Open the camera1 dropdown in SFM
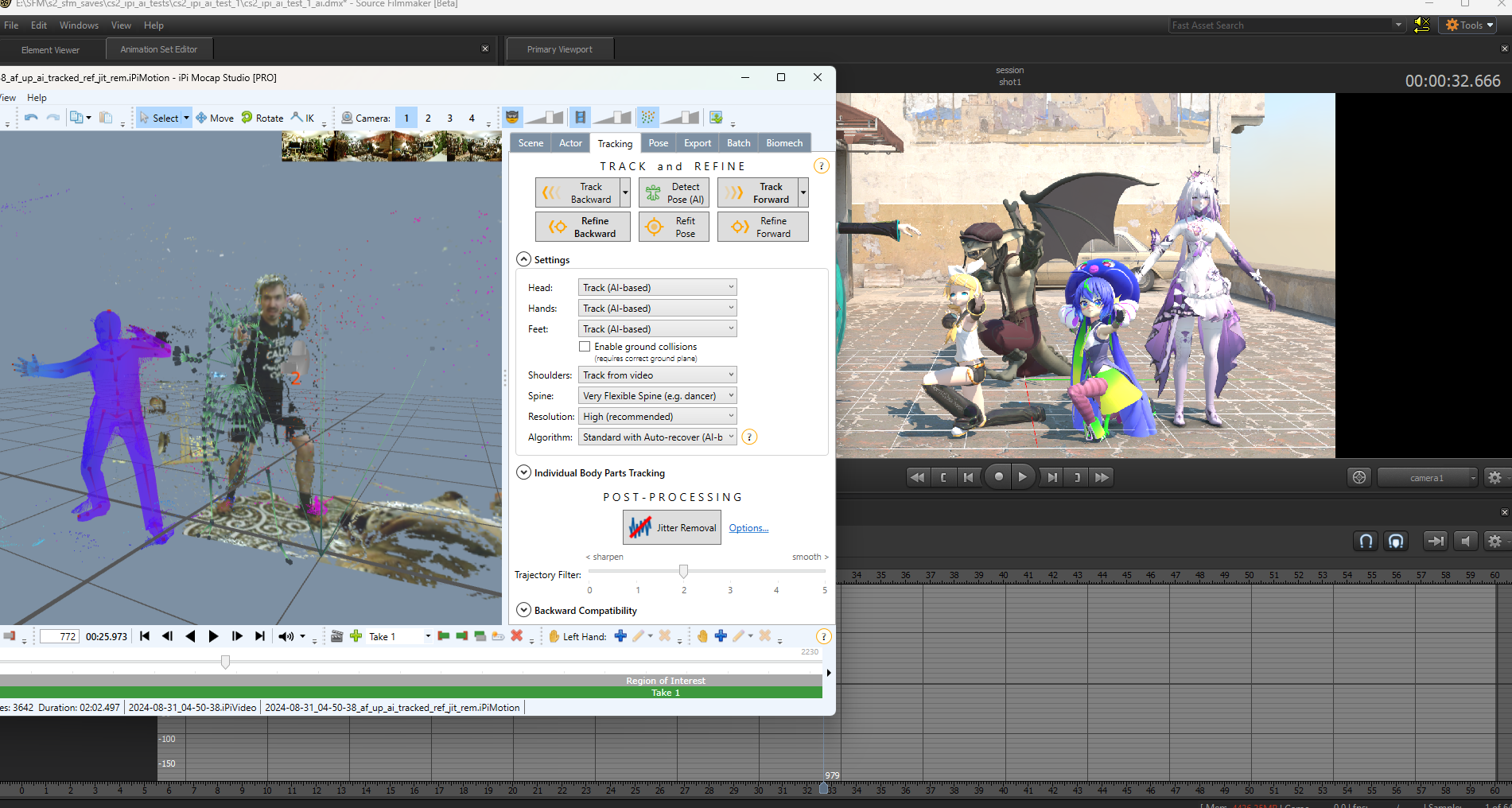This screenshot has width=1512, height=808. click(1428, 478)
